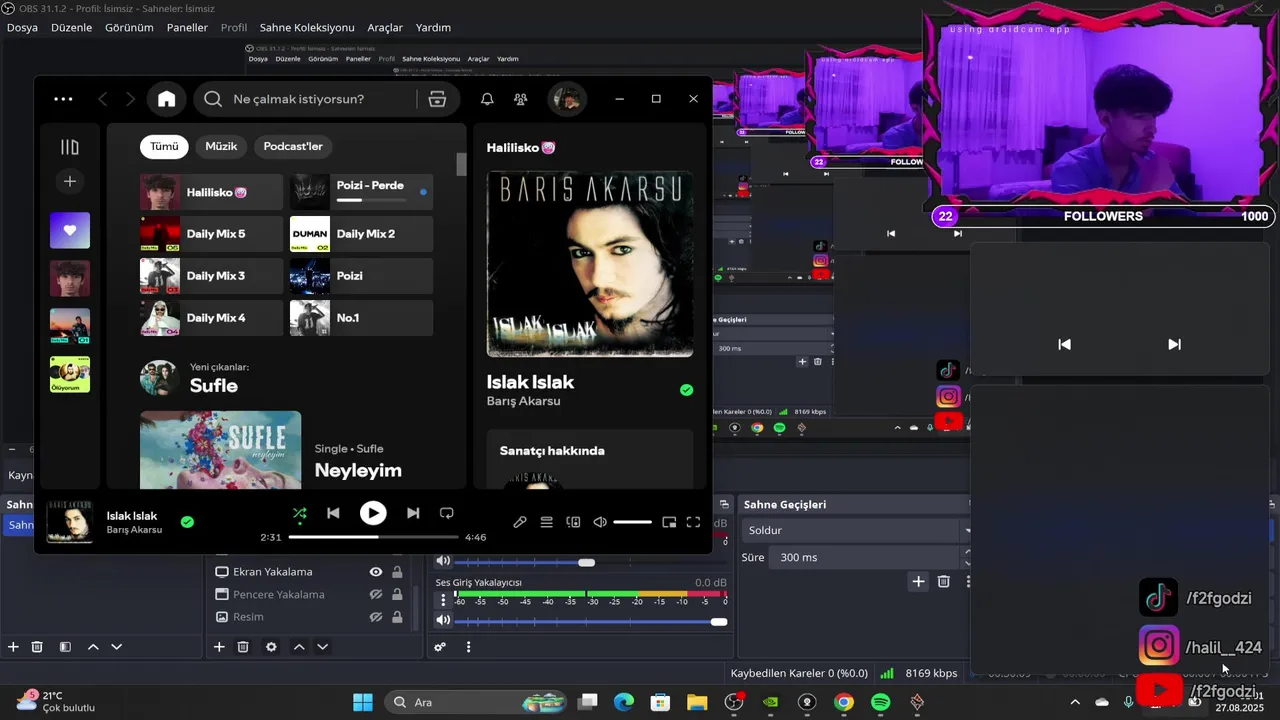This screenshot has height=720, width=1280.
Task: Select the Müzik filter chip
Action: click(221, 146)
